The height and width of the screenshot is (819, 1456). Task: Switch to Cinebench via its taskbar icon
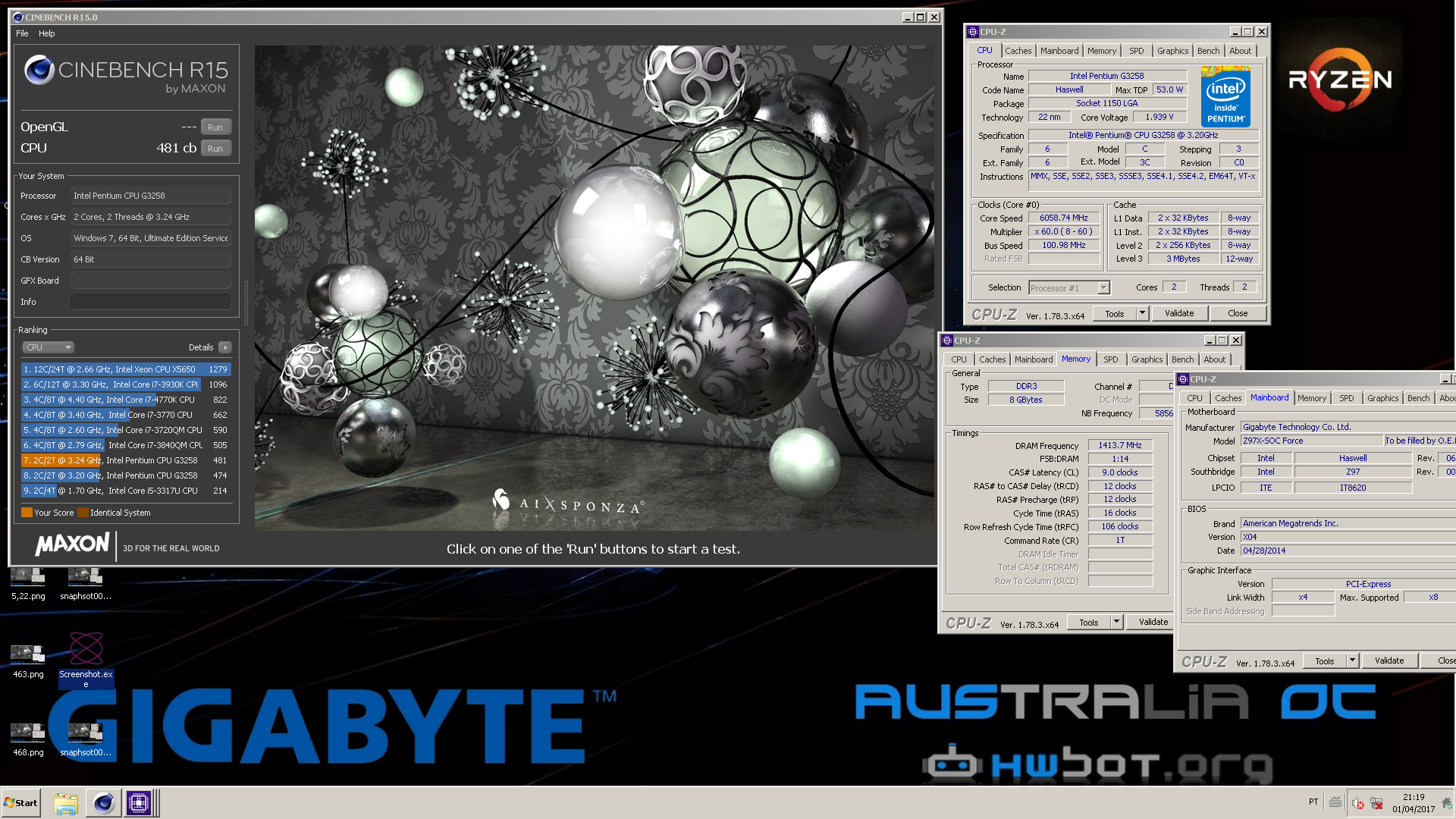tap(103, 803)
